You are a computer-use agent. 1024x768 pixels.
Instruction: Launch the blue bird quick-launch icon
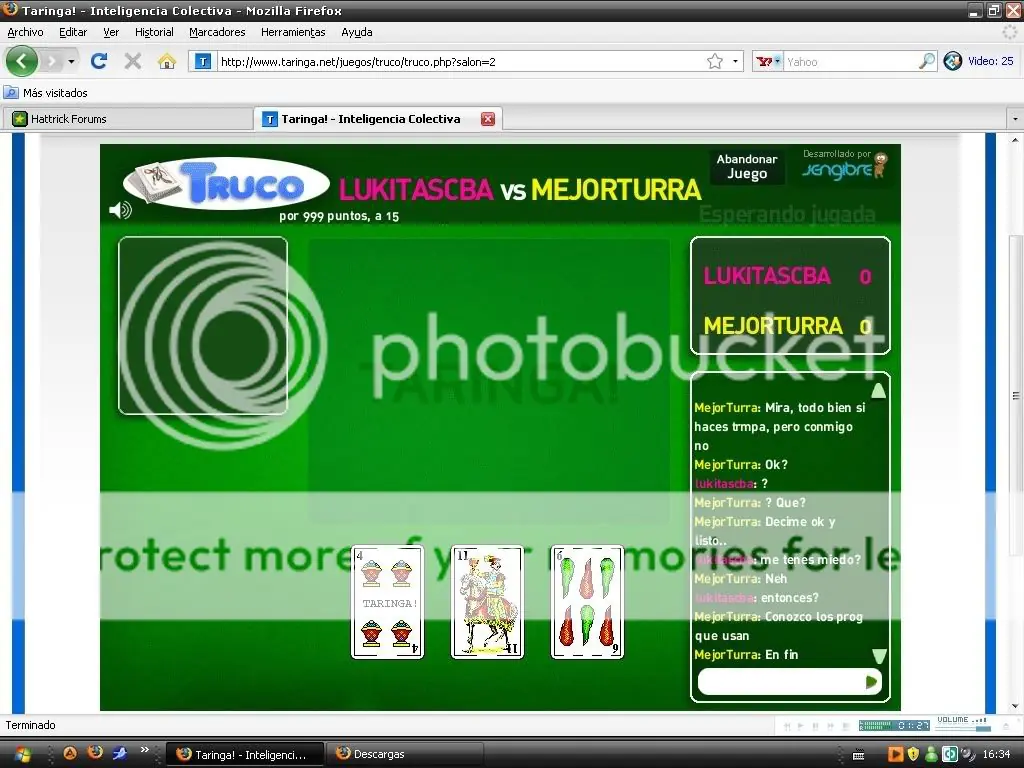point(120,754)
